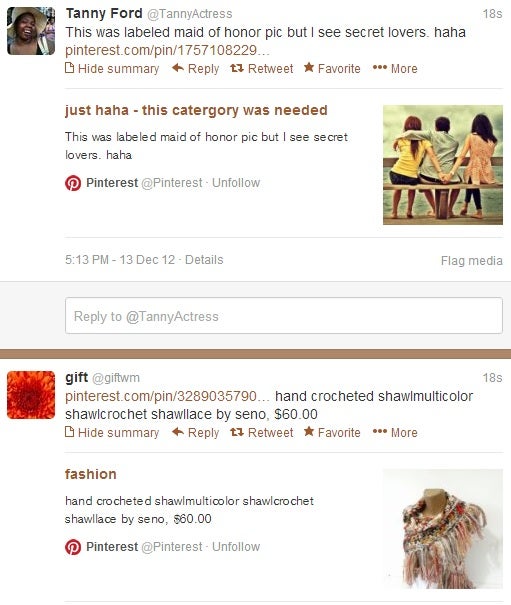
Task: Click the Details link beside timestamp
Action: click(204, 260)
